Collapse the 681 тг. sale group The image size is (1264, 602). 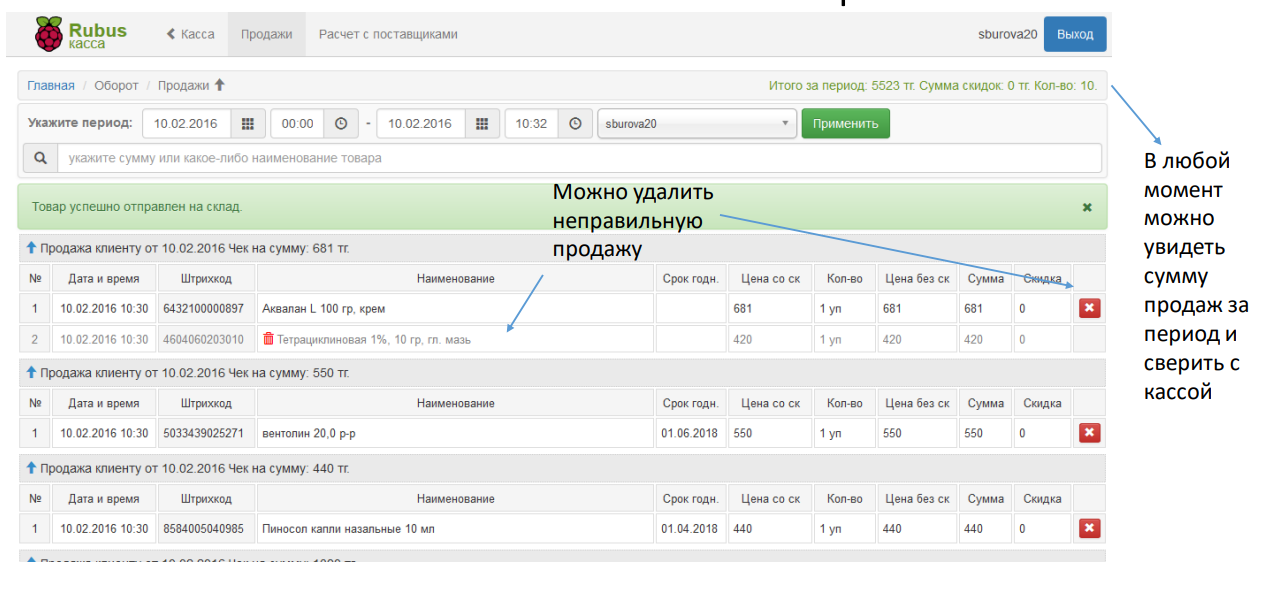[31, 248]
